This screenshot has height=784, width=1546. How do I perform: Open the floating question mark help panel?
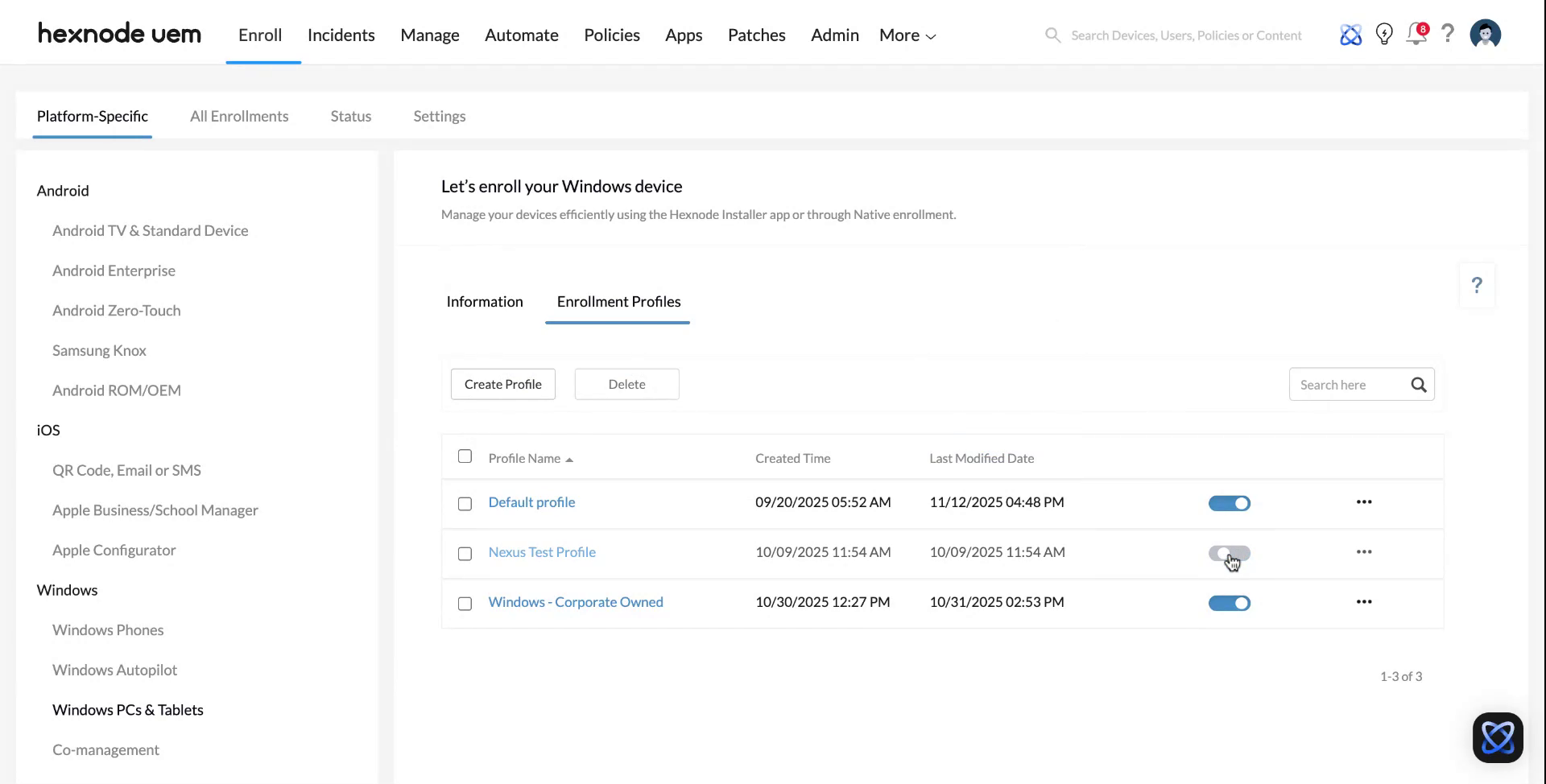point(1476,285)
